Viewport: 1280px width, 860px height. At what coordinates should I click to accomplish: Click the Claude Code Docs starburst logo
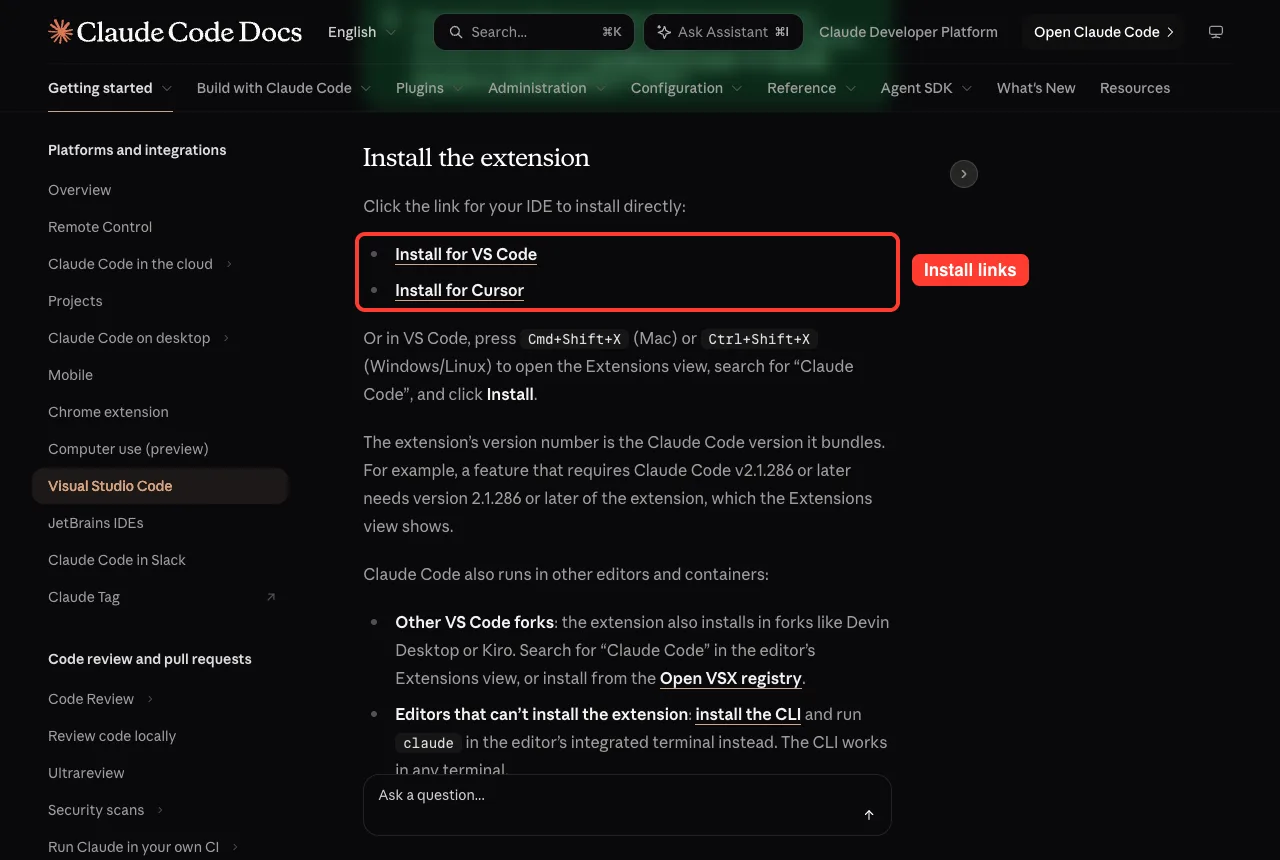coord(60,32)
